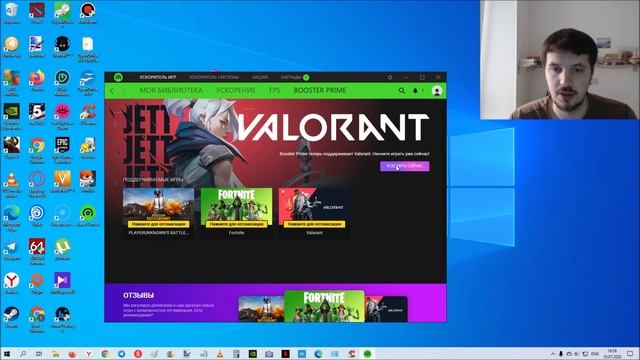Open the taskbar clock and date
Screen dimensions: 640x360
tap(612, 353)
